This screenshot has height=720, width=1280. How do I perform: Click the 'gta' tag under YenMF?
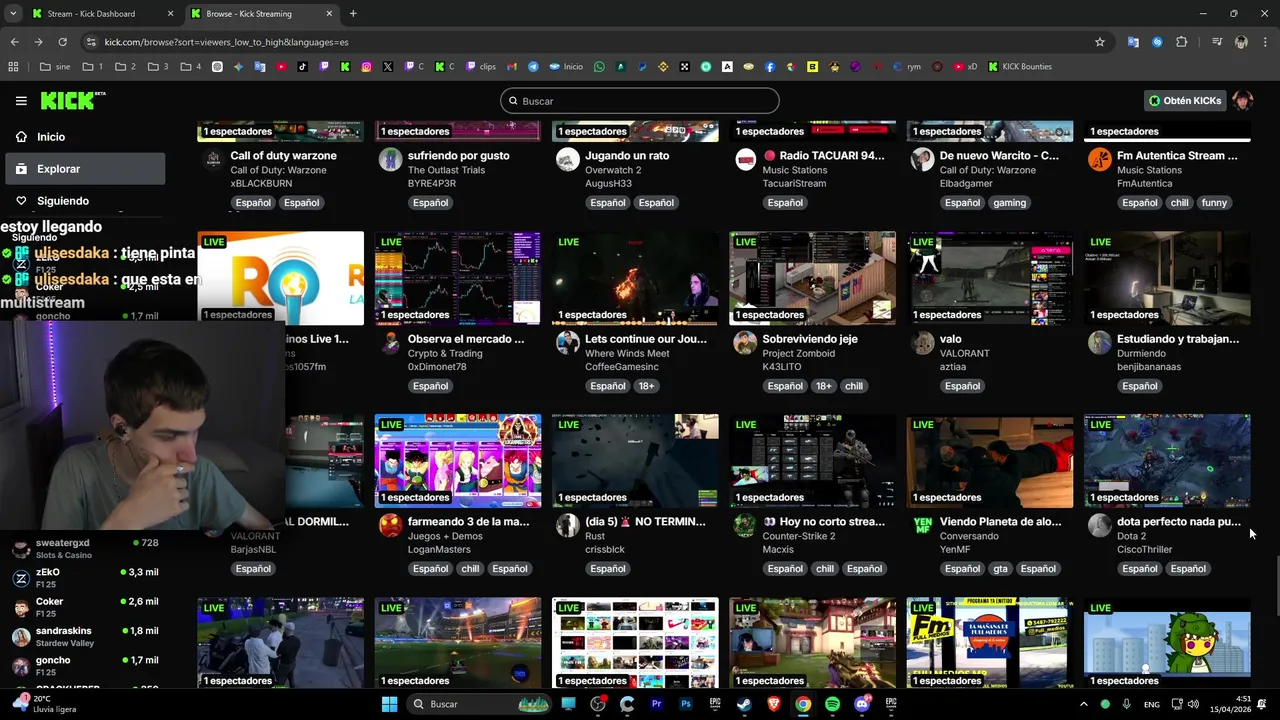1000,569
